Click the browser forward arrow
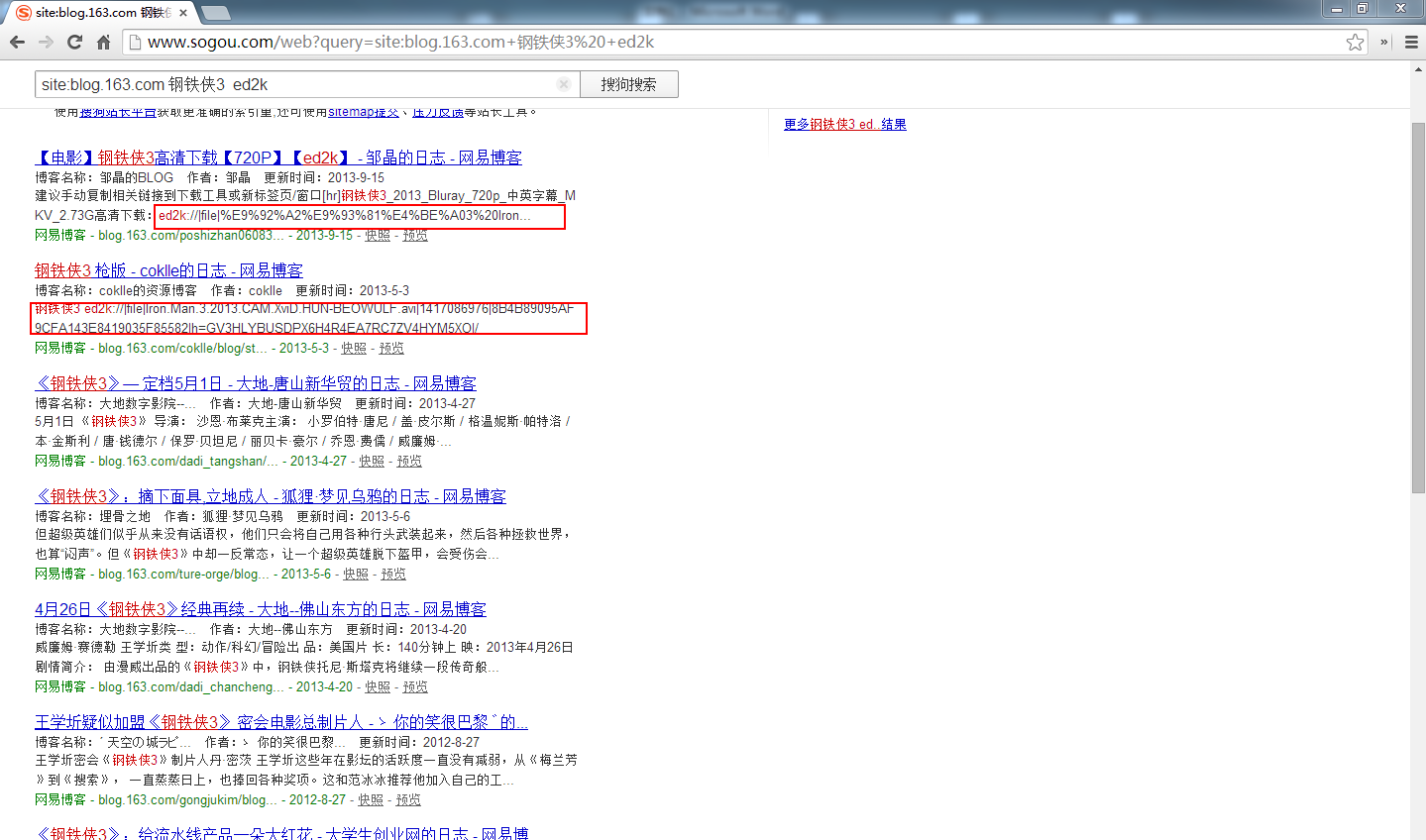 (x=46, y=42)
